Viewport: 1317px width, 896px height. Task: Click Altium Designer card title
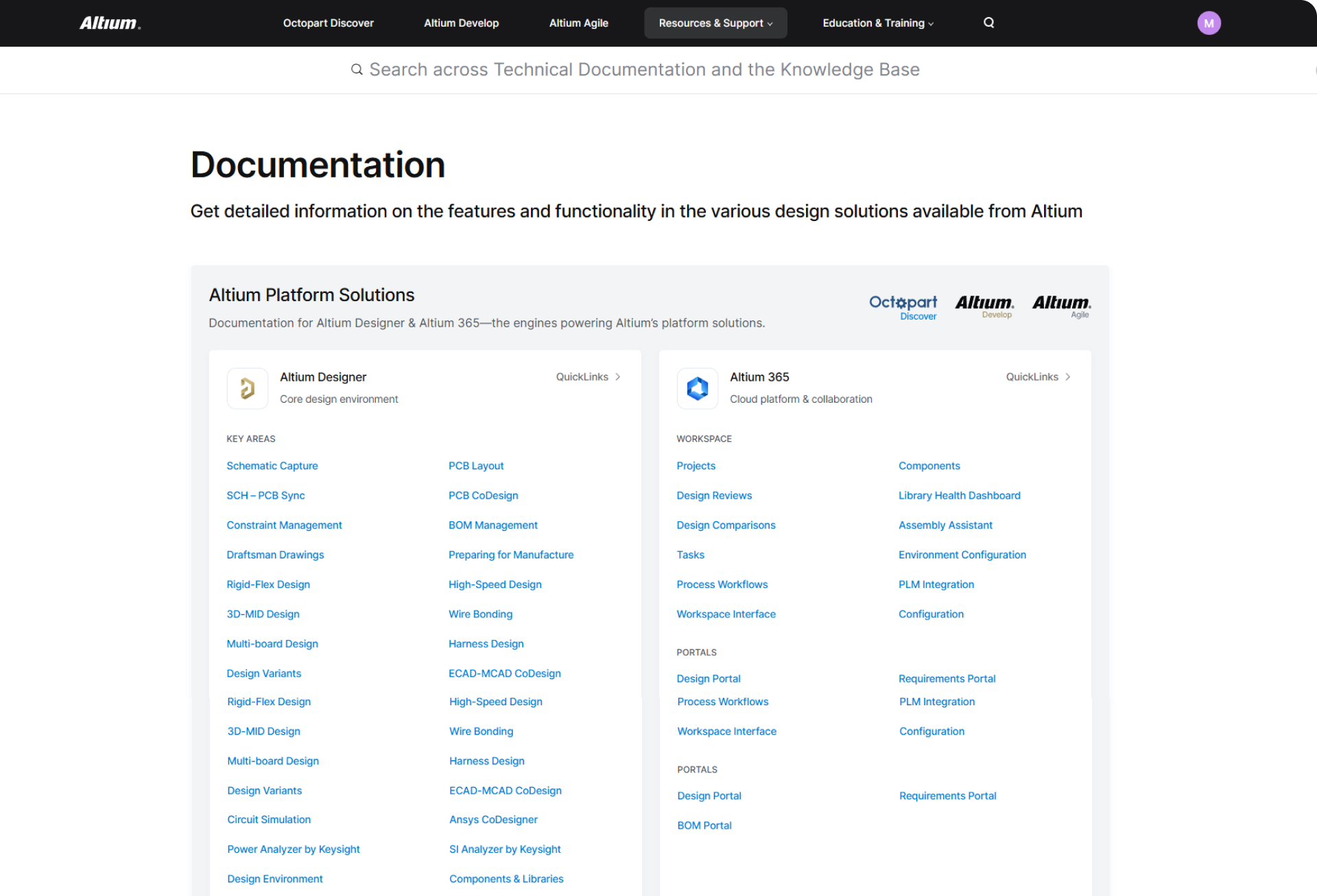click(323, 377)
